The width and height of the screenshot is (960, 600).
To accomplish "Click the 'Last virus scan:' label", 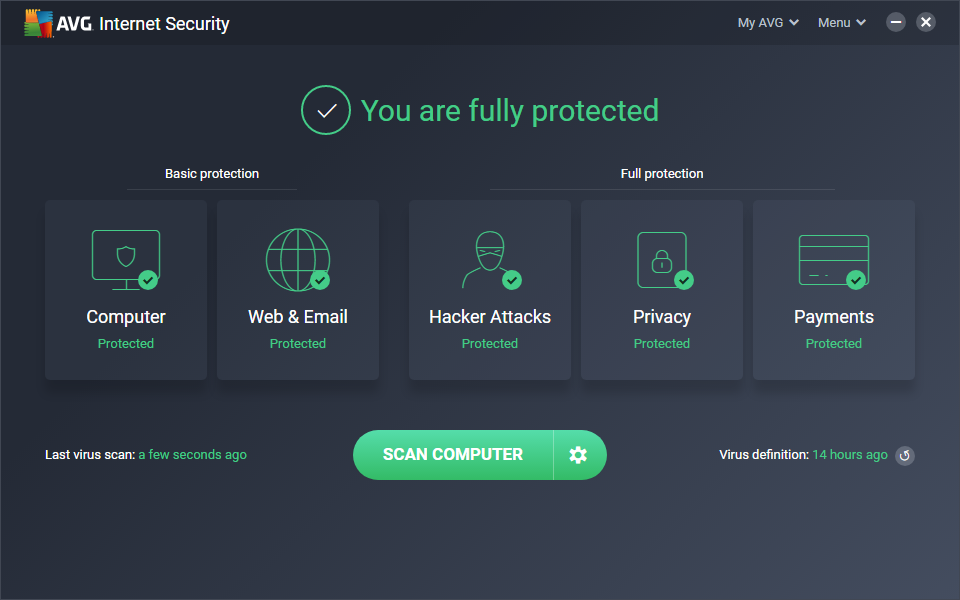I will click(x=90, y=455).
